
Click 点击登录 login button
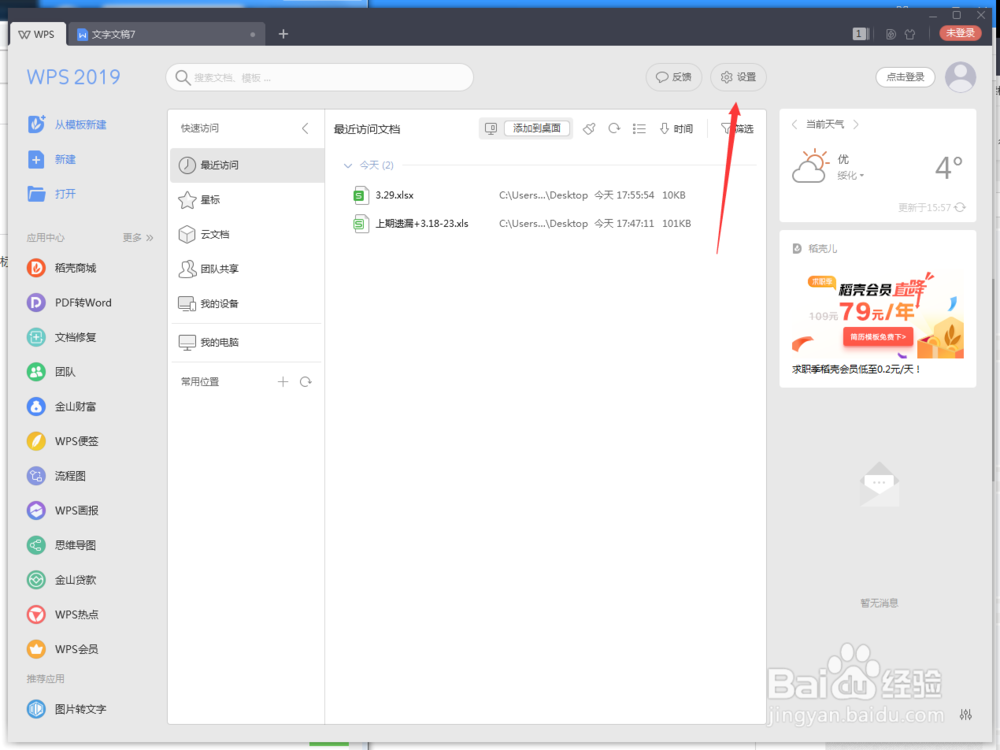905,77
